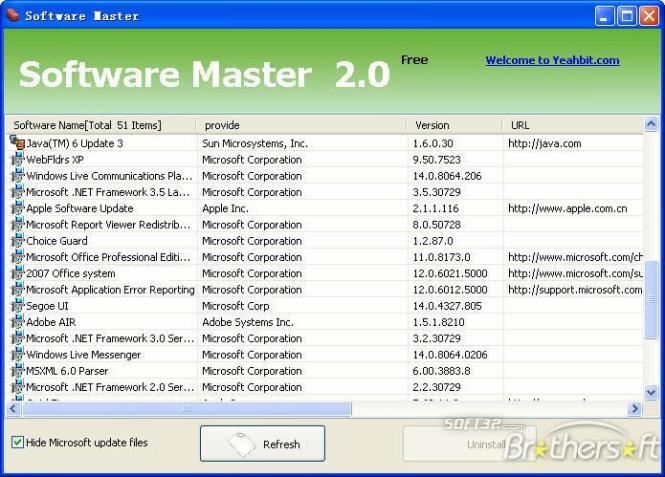Click the http://www.apple.com.cn URL cell

567,208
